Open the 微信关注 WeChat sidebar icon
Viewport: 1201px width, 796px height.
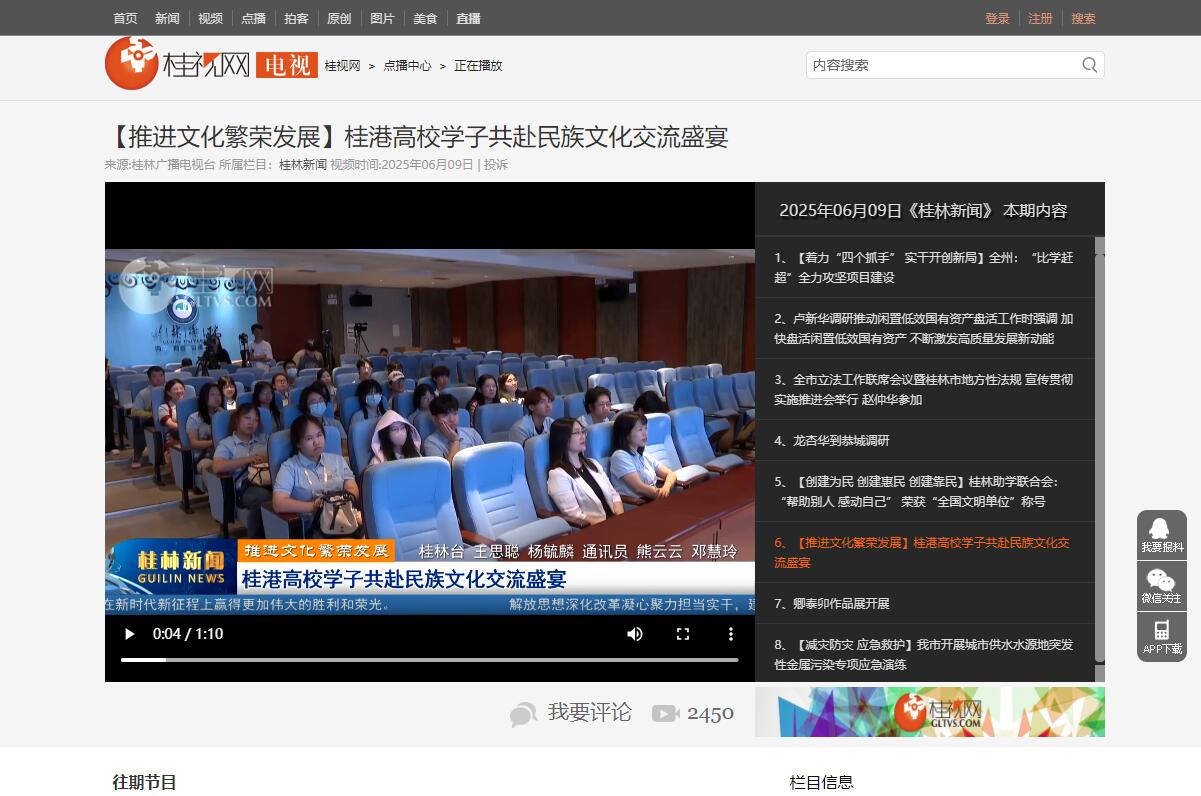pyautogui.click(x=1161, y=586)
